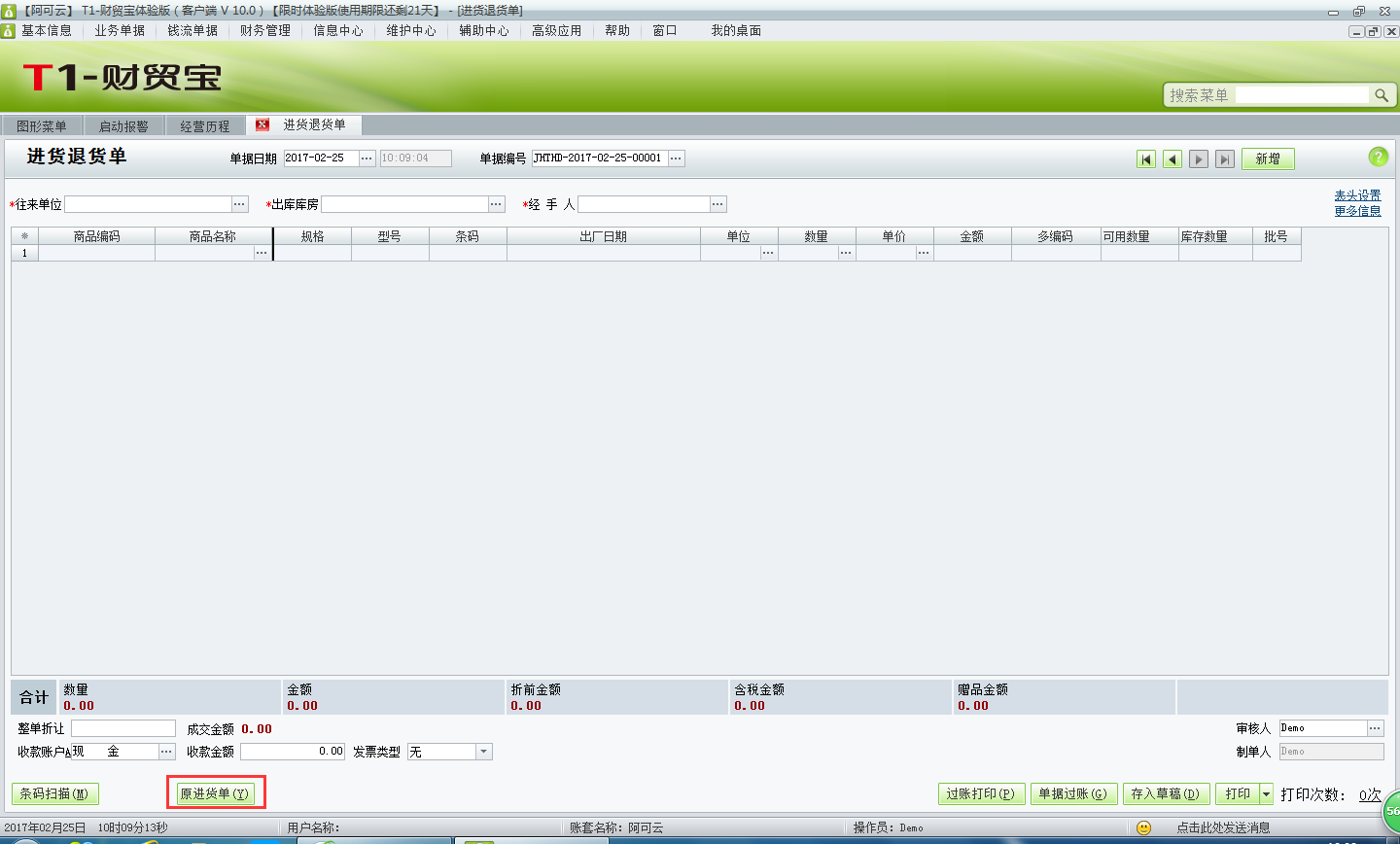Screen dimensions: 1400x844
Task: Select the 进货退货单 tab
Action: [314, 124]
